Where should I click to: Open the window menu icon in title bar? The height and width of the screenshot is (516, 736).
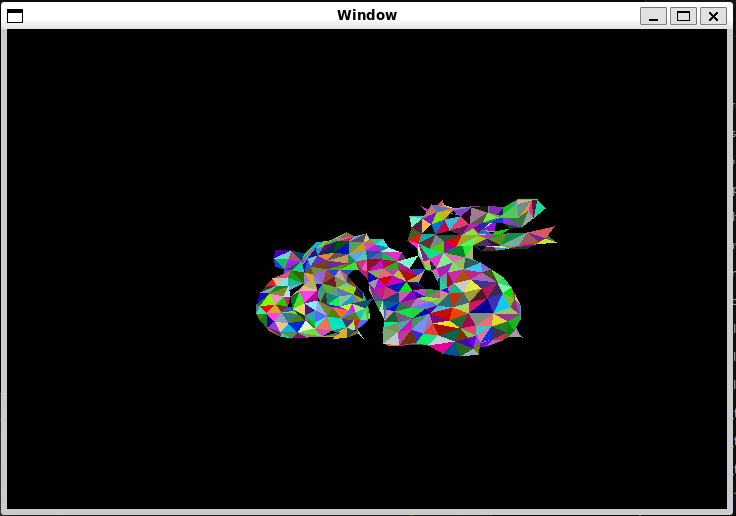(15, 16)
